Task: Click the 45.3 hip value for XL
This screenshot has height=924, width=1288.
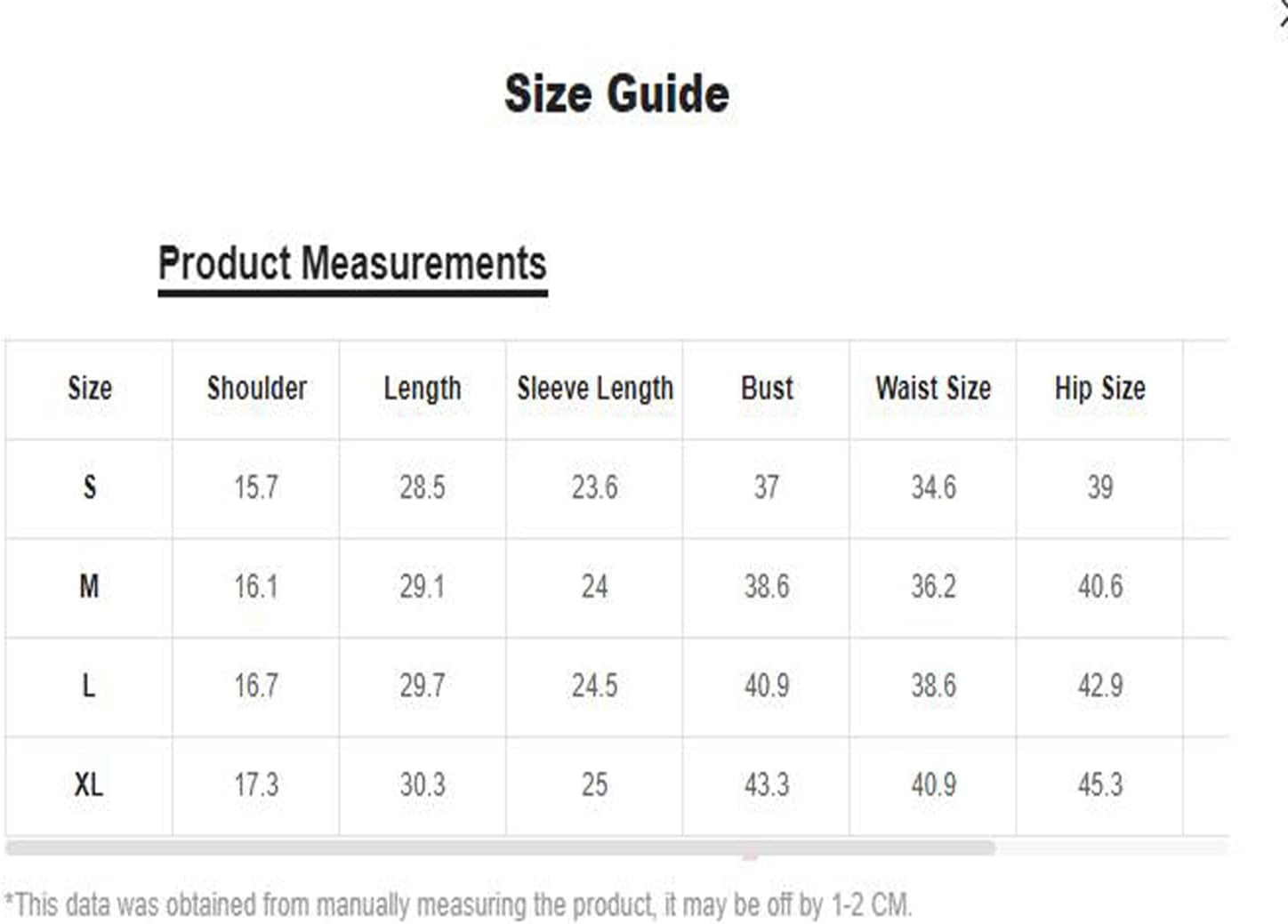Action: pos(1100,785)
